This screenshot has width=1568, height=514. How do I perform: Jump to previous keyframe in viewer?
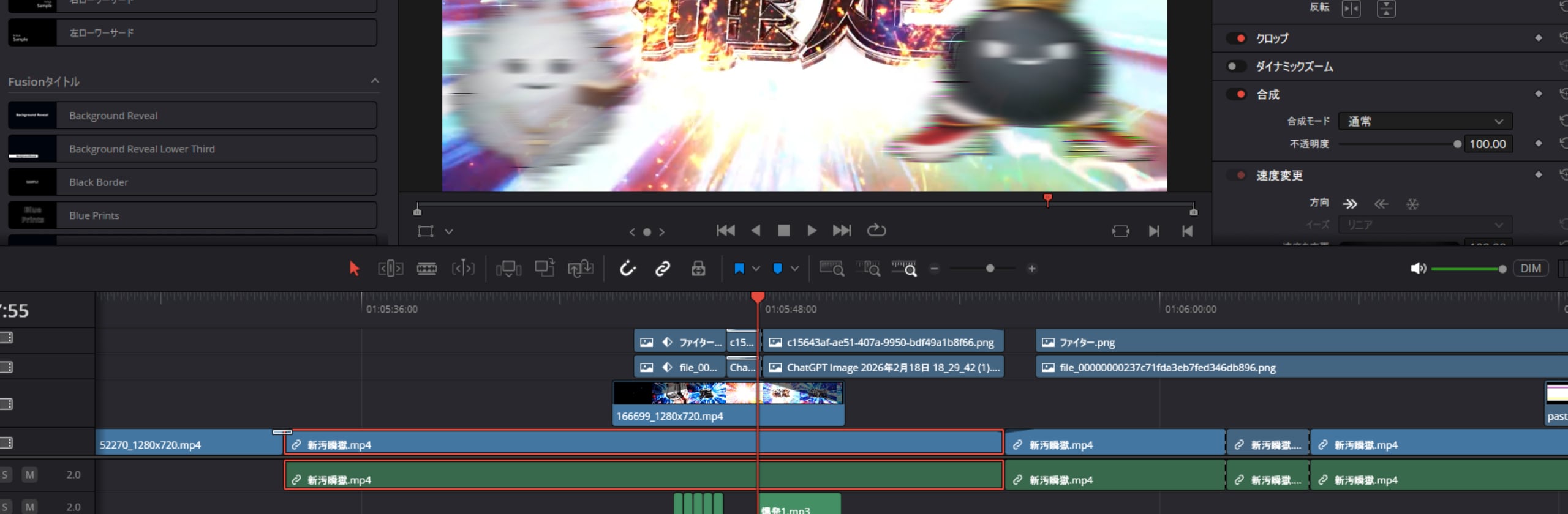pyautogui.click(x=633, y=232)
